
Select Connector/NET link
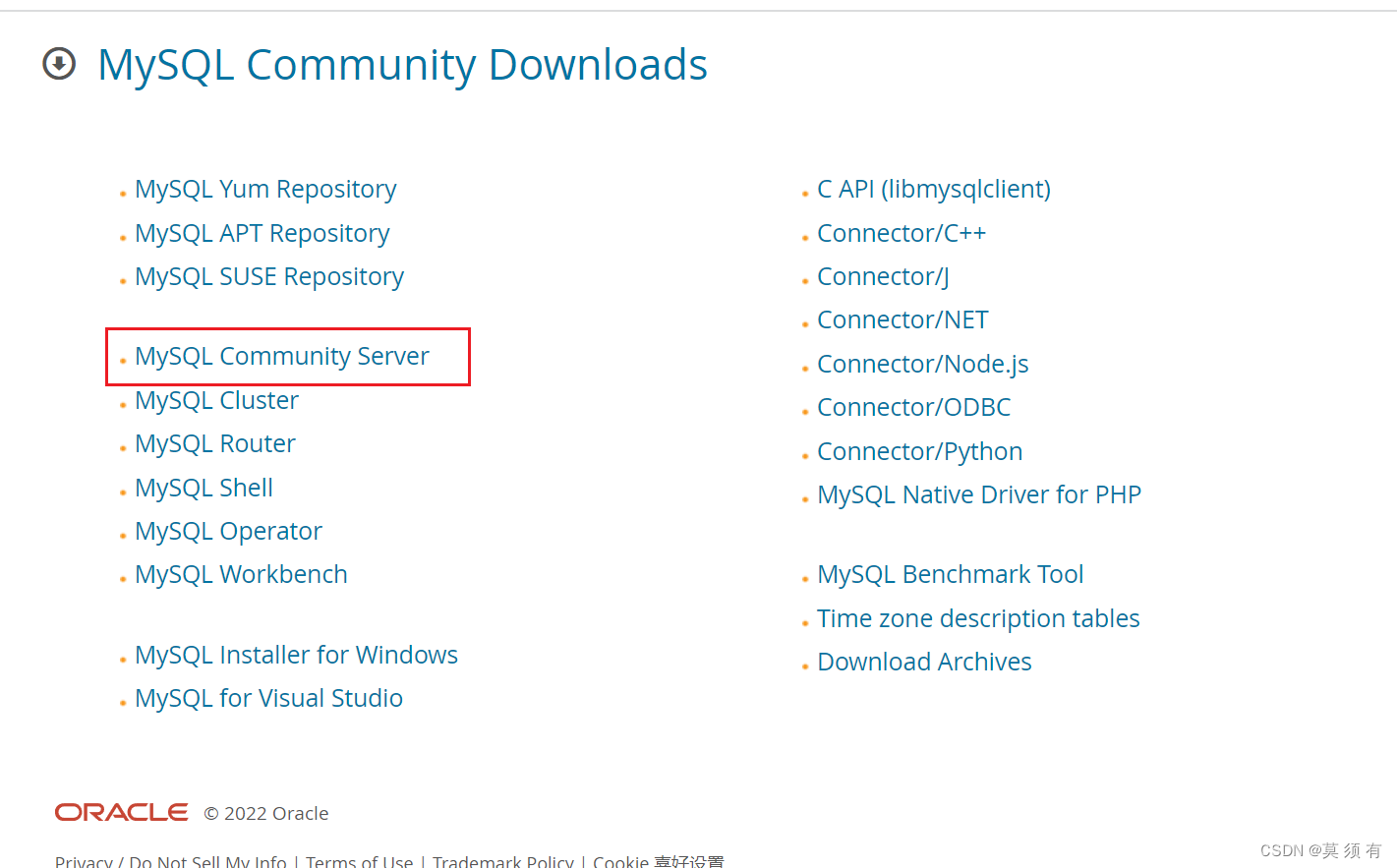click(902, 319)
